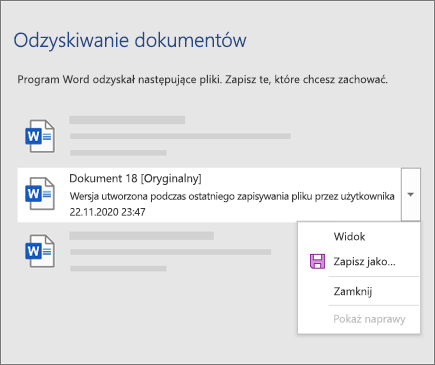This screenshot has height=365, width=435.
Task: Open the dropdown arrow for Dokument 18
Action: click(x=411, y=194)
